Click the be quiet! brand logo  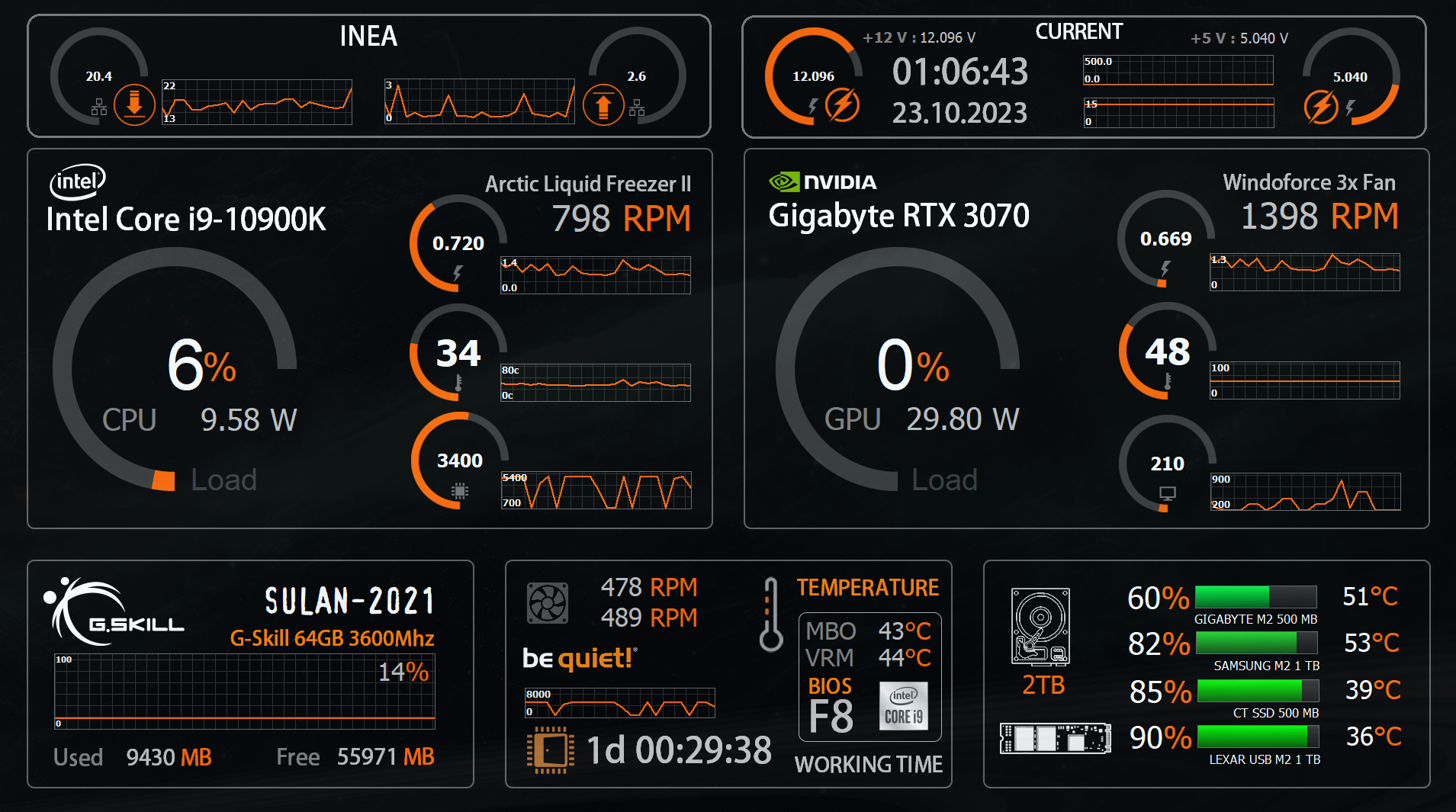point(580,658)
